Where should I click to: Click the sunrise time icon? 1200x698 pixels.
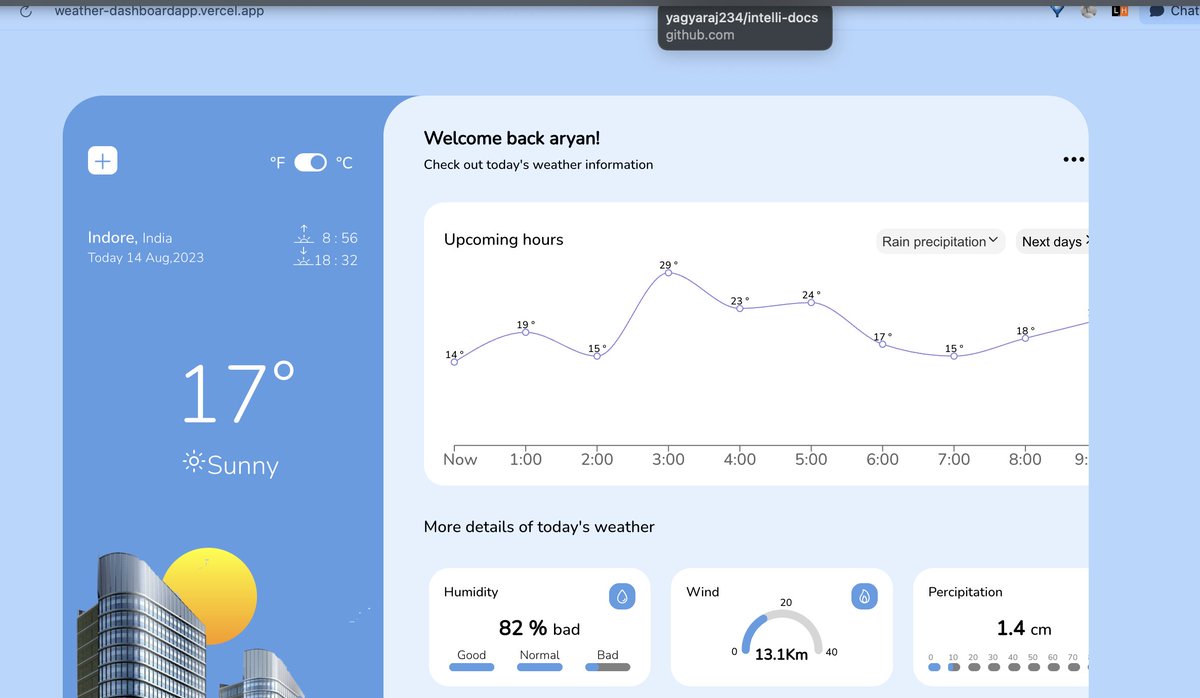click(304, 236)
